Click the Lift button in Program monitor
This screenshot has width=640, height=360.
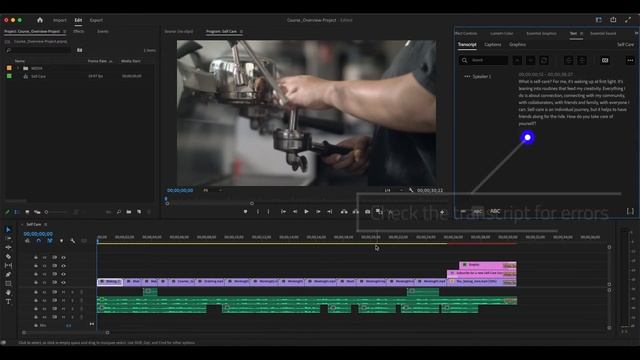coord(344,211)
